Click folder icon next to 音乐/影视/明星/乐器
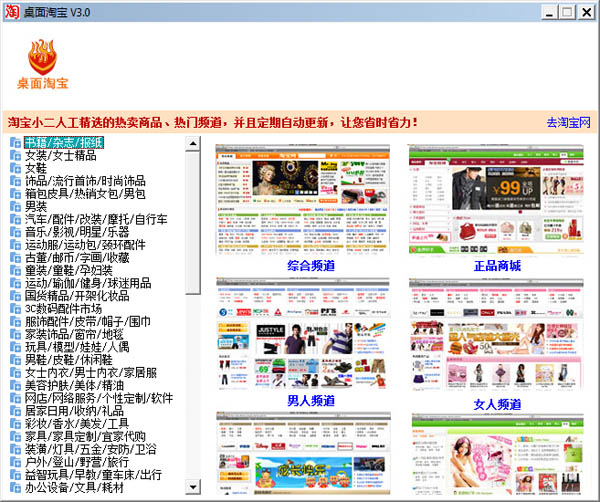 click(x=15, y=232)
